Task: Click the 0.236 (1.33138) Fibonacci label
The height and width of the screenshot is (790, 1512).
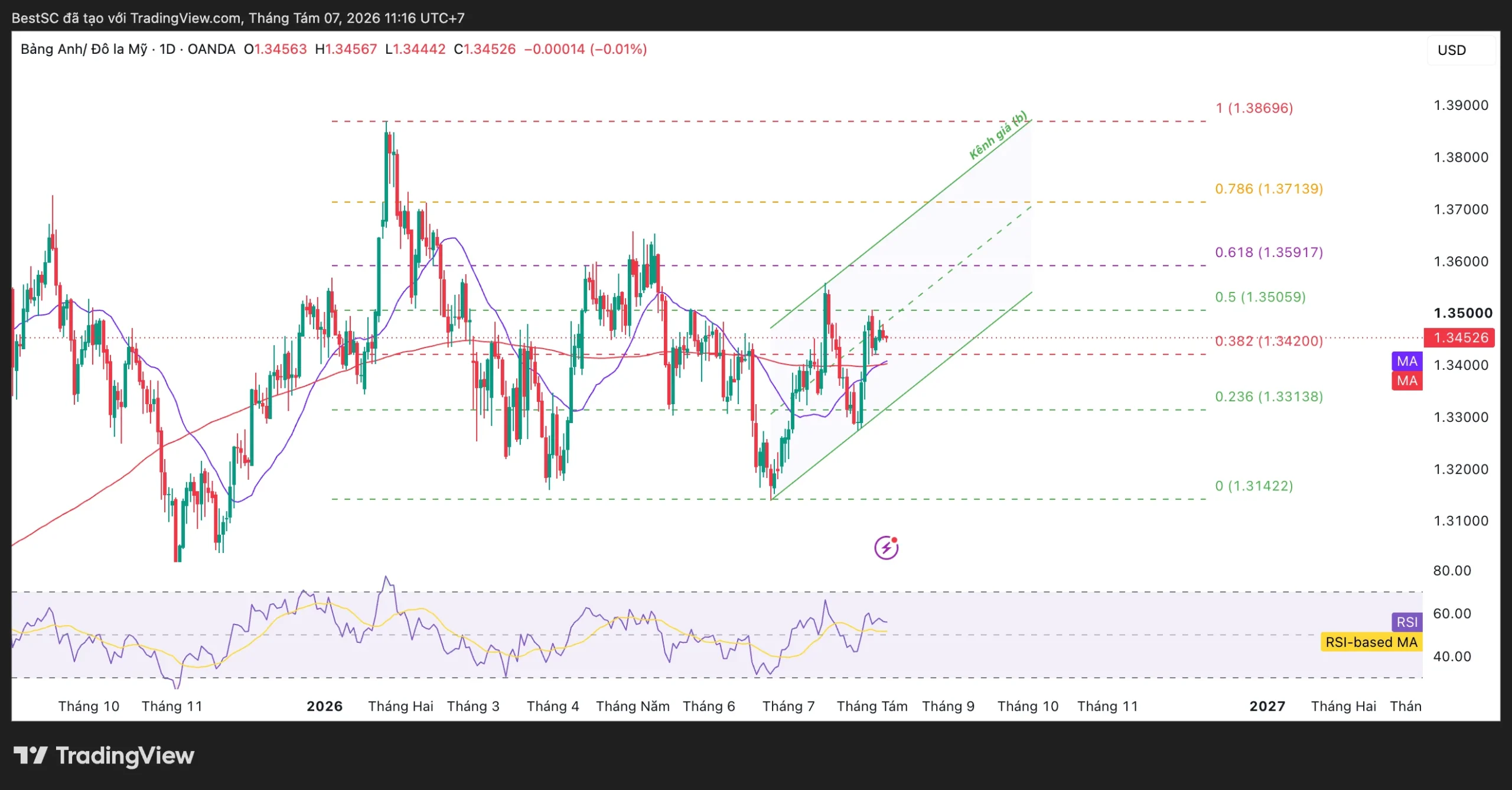Action: 1269,396
